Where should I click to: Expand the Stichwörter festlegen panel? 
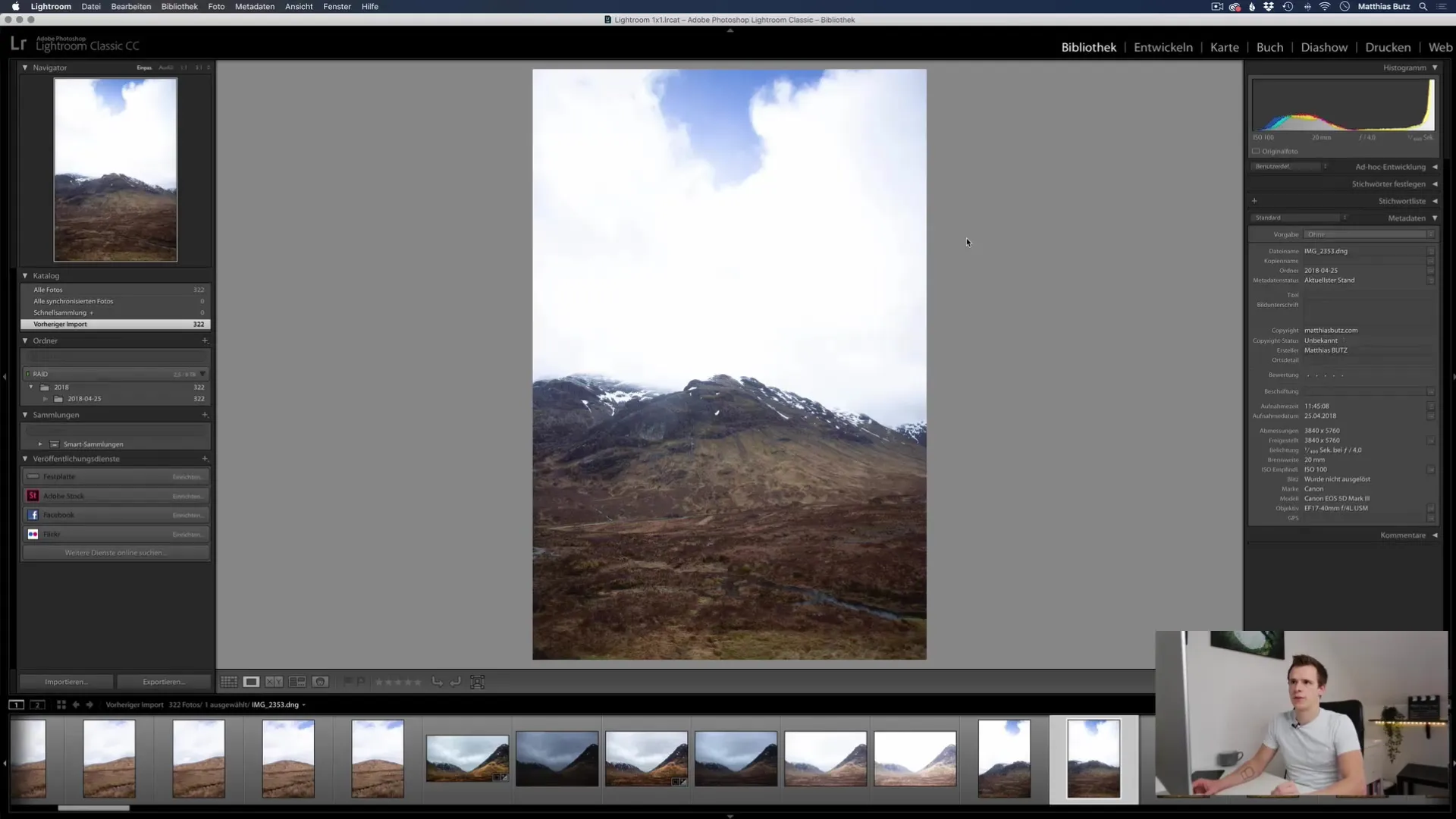1435,184
